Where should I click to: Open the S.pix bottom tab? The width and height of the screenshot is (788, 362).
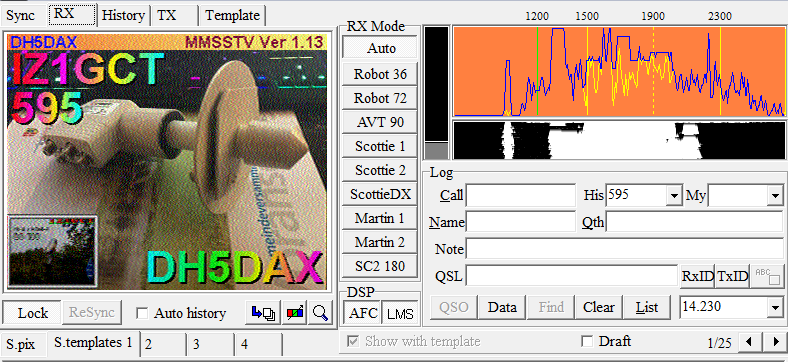21,344
